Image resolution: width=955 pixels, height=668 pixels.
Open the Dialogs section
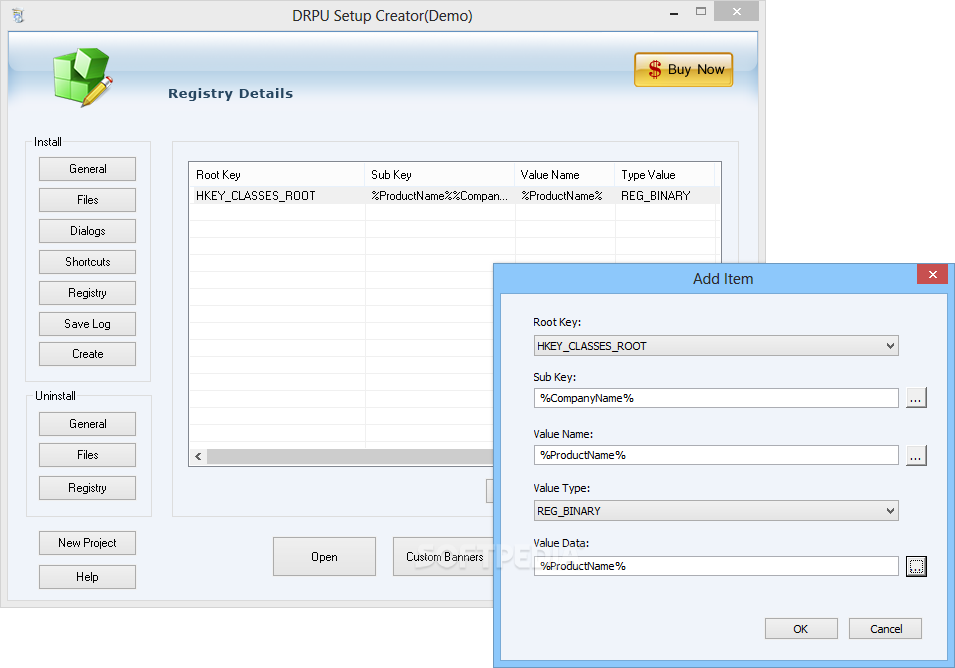coord(87,231)
